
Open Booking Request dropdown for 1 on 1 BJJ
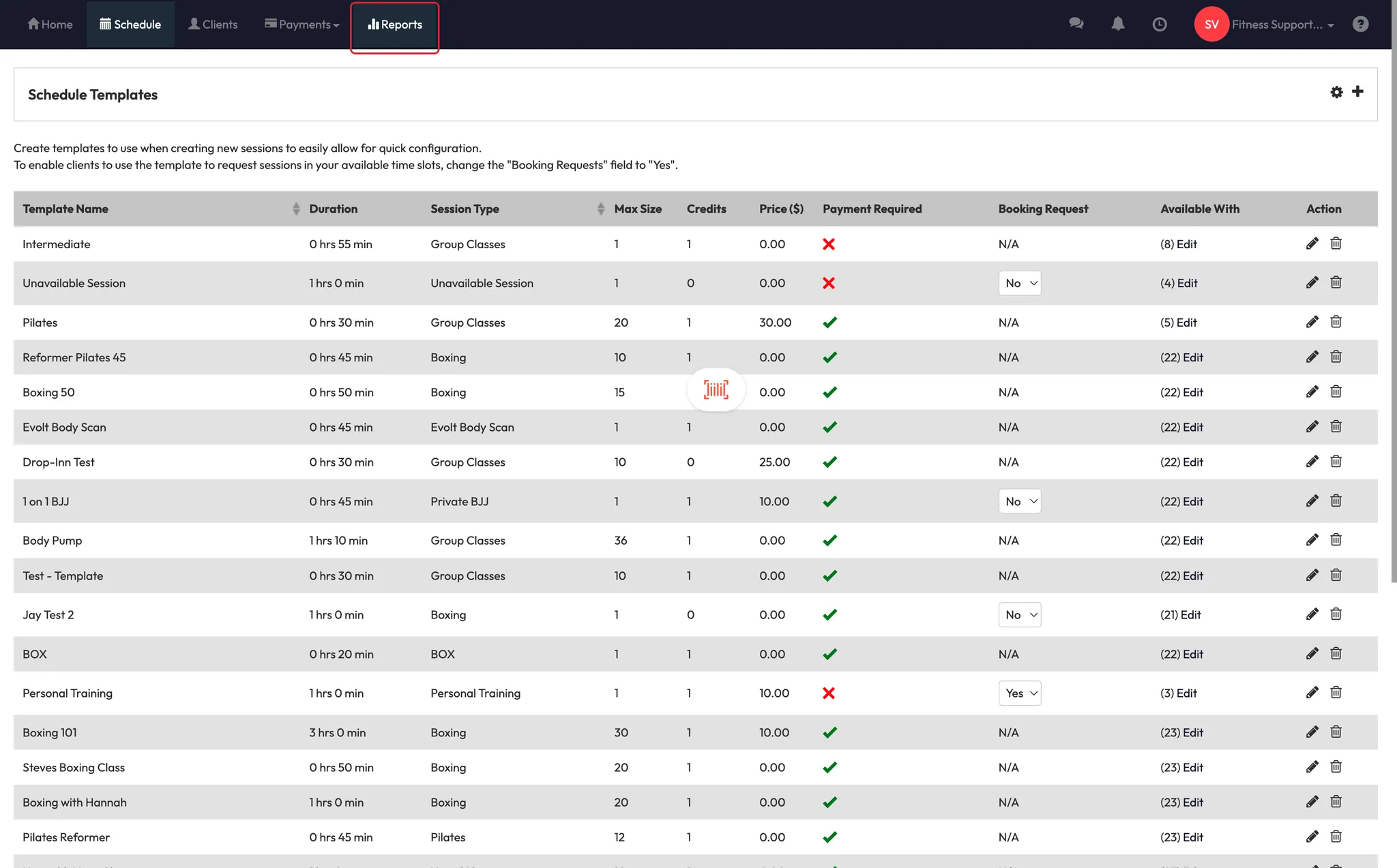click(x=1019, y=501)
